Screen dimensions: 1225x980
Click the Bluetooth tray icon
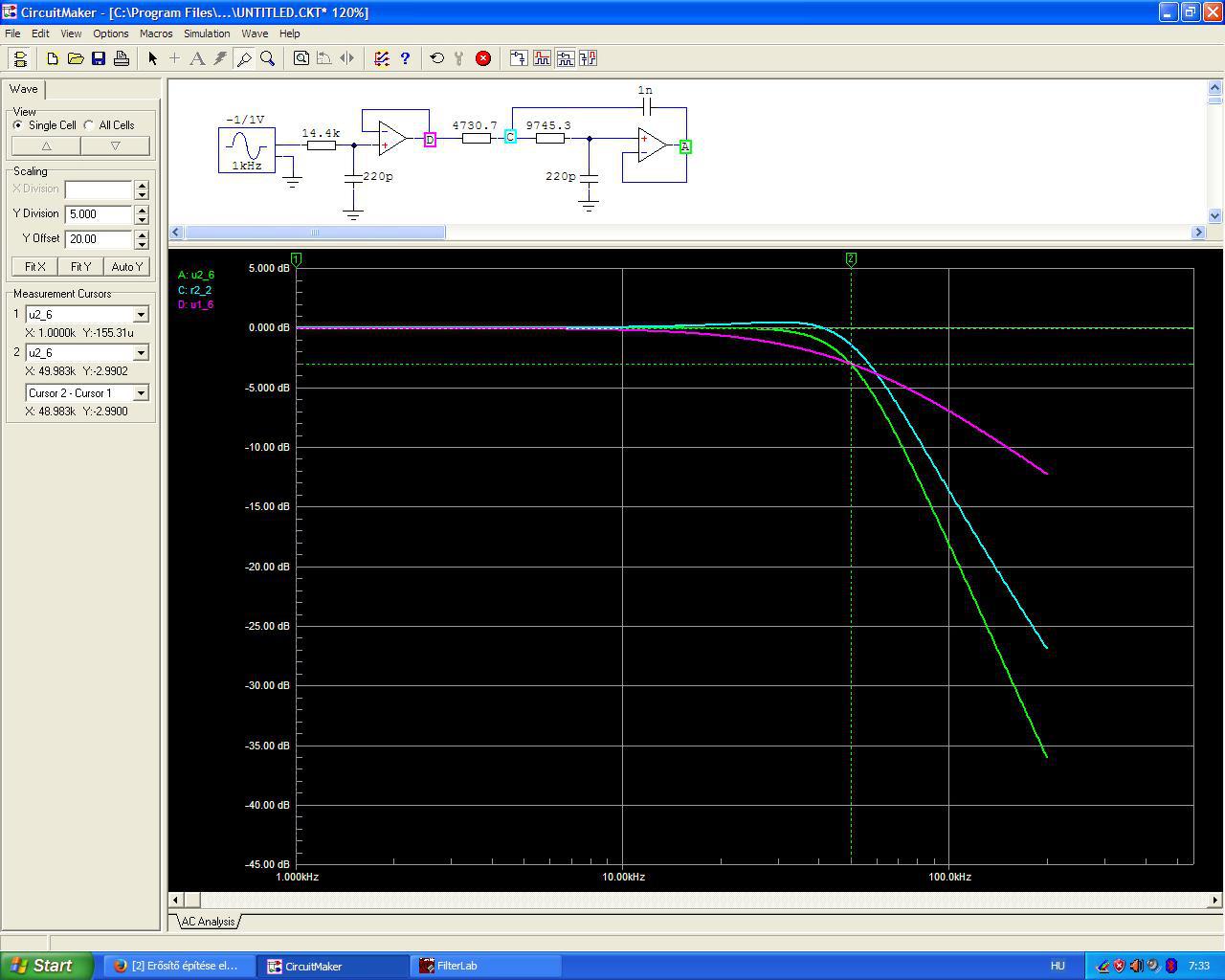click(x=1170, y=966)
